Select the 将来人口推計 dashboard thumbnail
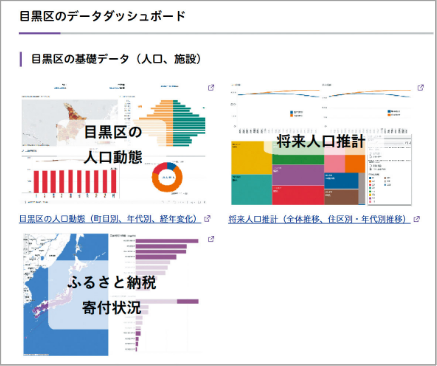The height and width of the screenshot is (366, 437). coord(322,144)
